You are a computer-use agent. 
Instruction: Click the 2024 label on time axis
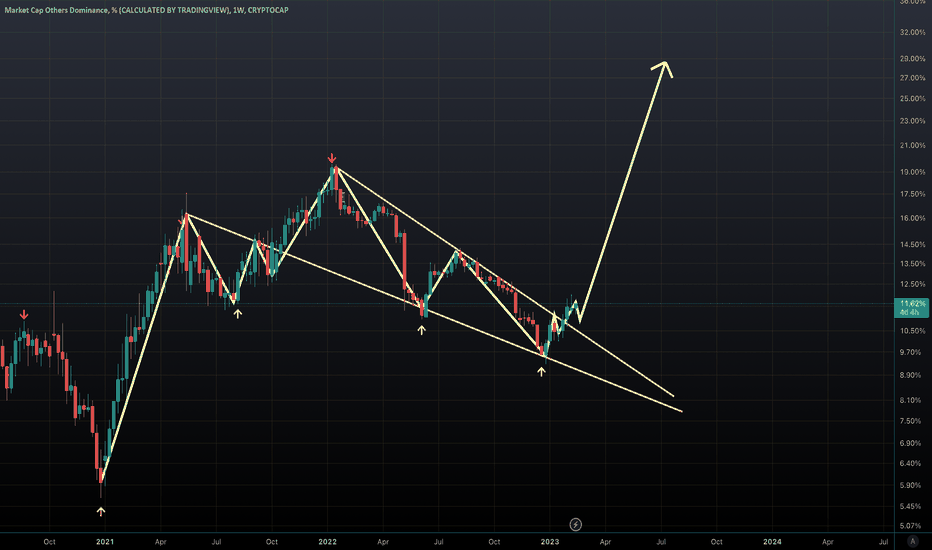point(772,542)
